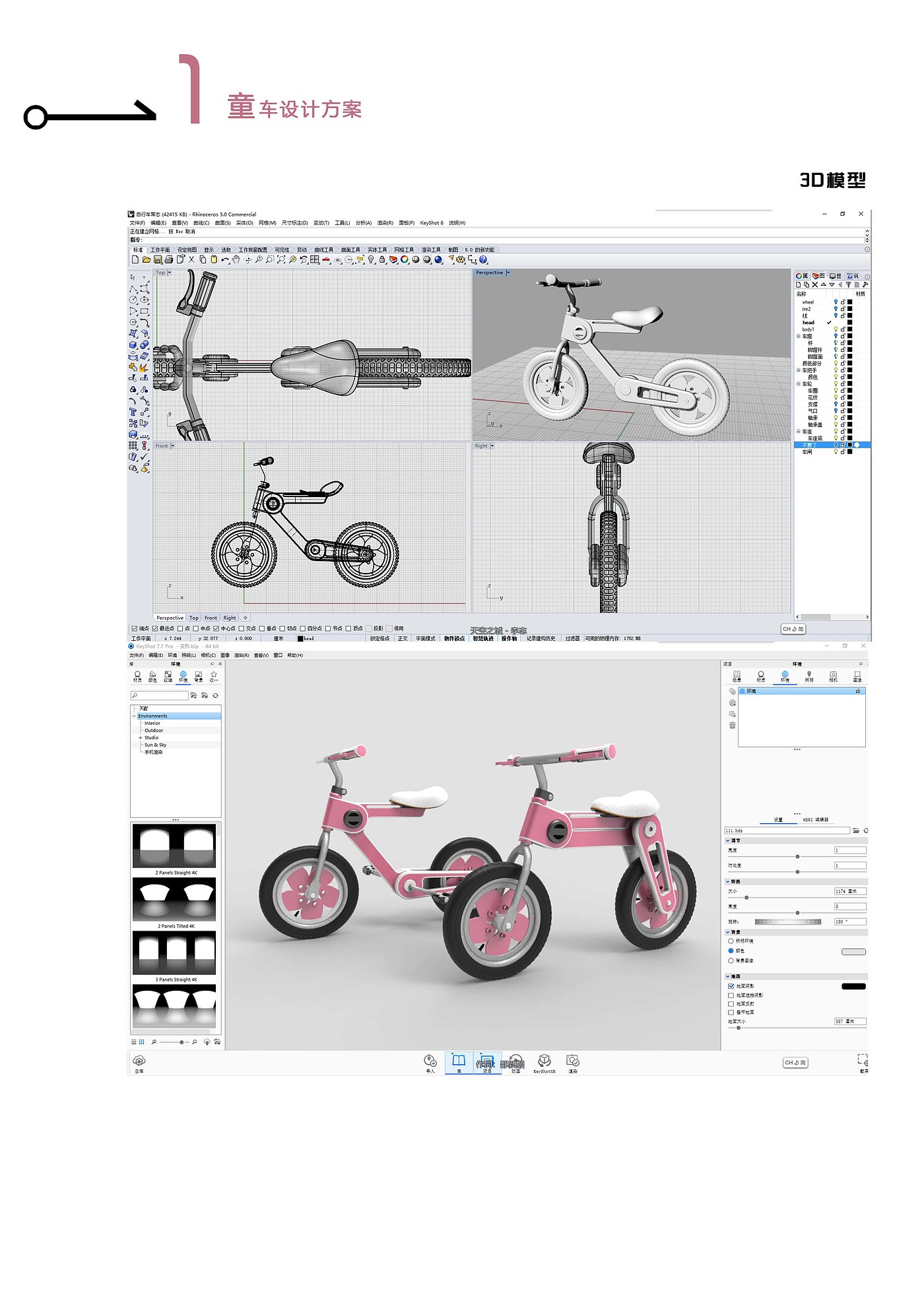Toggle the 最近点 osnap checkbox in Rhino
924x1307 pixels.
pyautogui.click(x=155, y=628)
